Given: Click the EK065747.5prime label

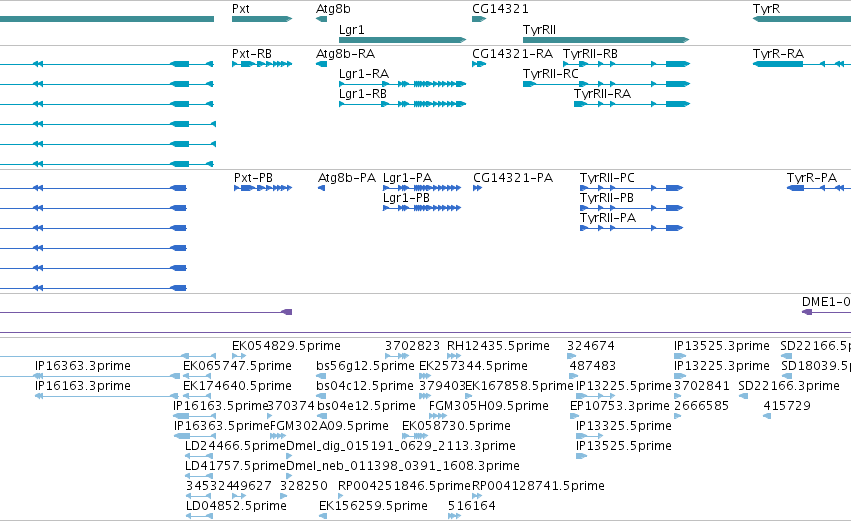Looking at the screenshot, I should (237, 366).
